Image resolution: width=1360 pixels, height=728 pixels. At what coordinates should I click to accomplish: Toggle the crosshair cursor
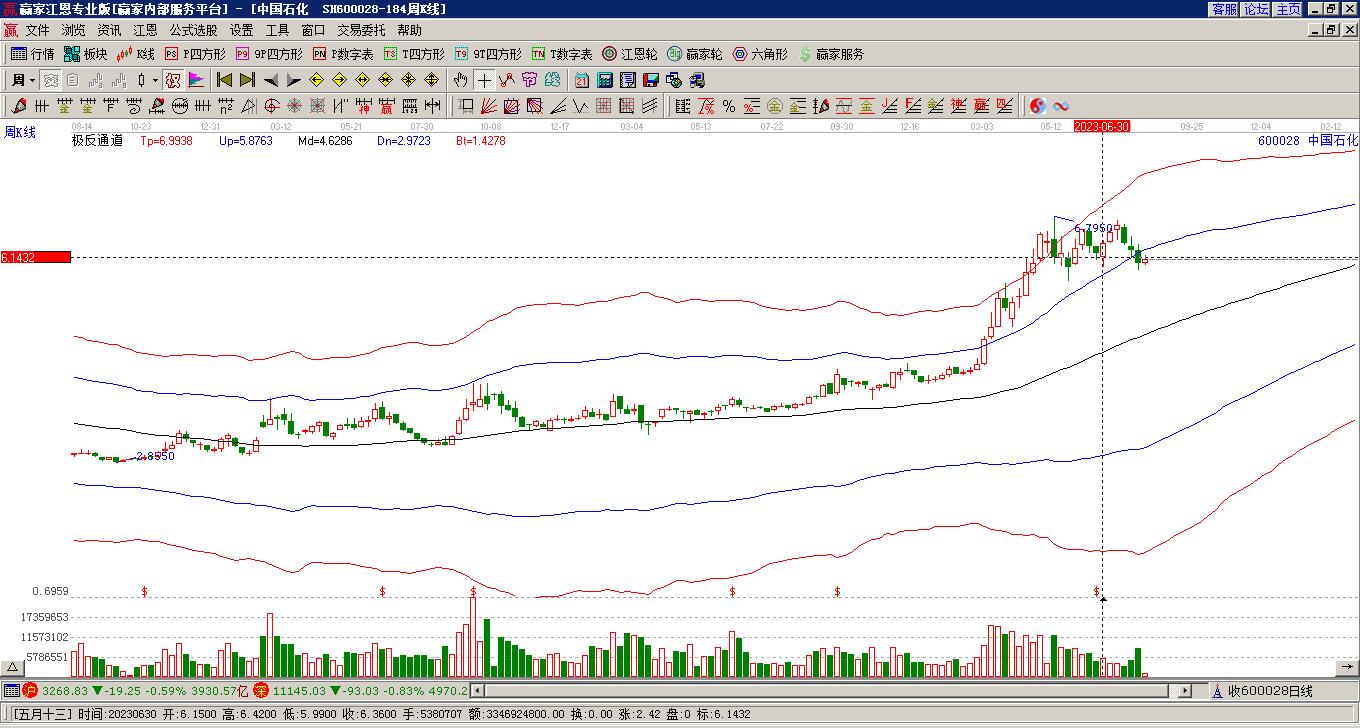(x=484, y=80)
